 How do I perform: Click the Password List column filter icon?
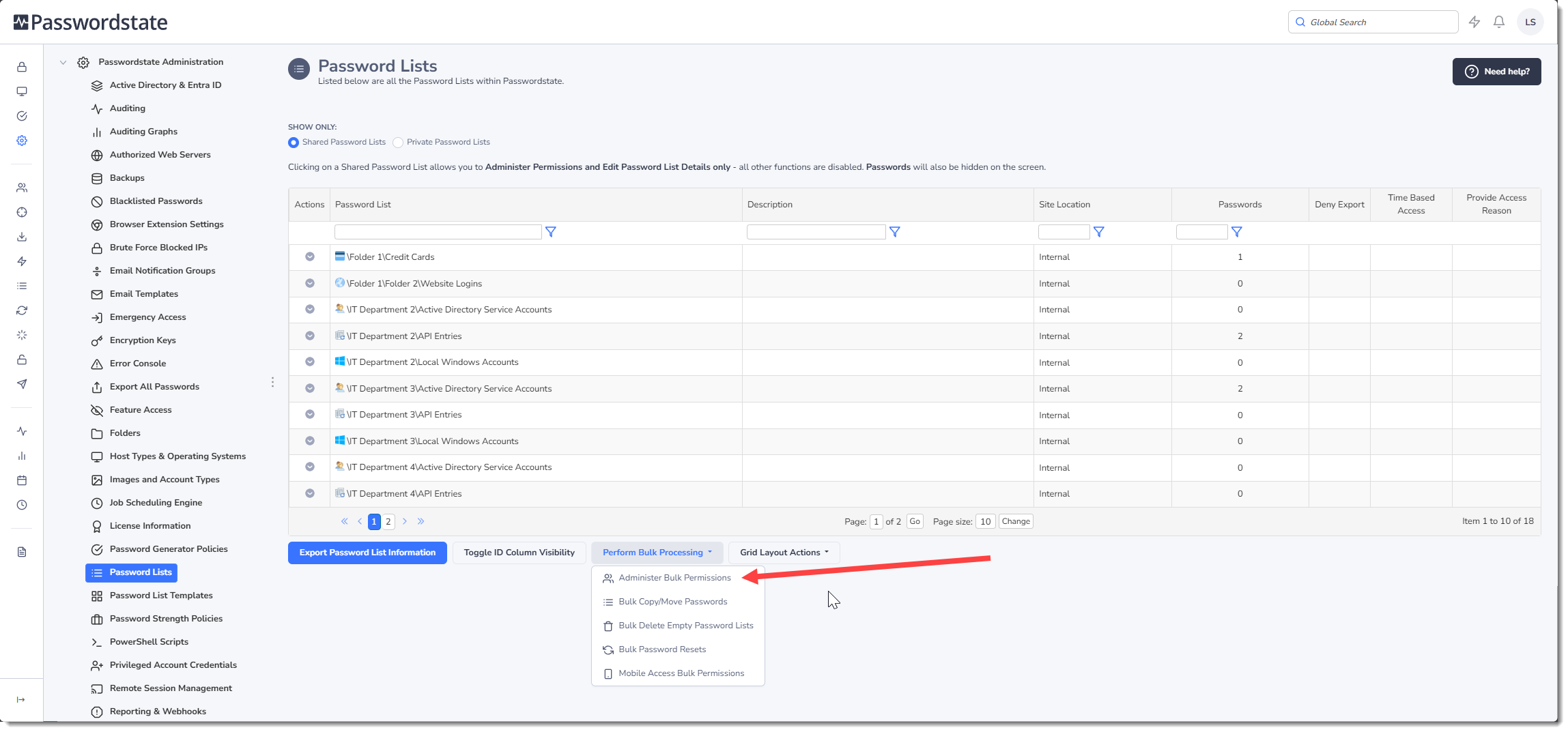pyautogui.click(x=551, y=232)
